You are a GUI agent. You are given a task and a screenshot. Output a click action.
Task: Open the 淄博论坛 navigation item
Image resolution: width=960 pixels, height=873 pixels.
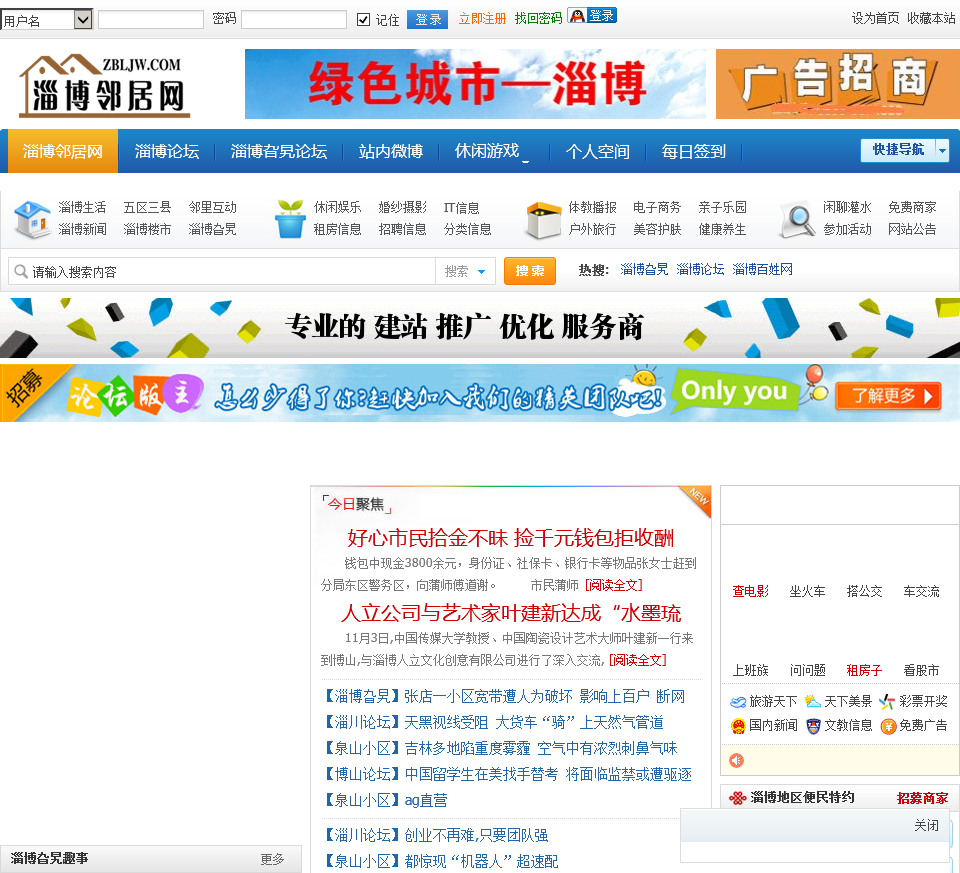tap(167, 151)
